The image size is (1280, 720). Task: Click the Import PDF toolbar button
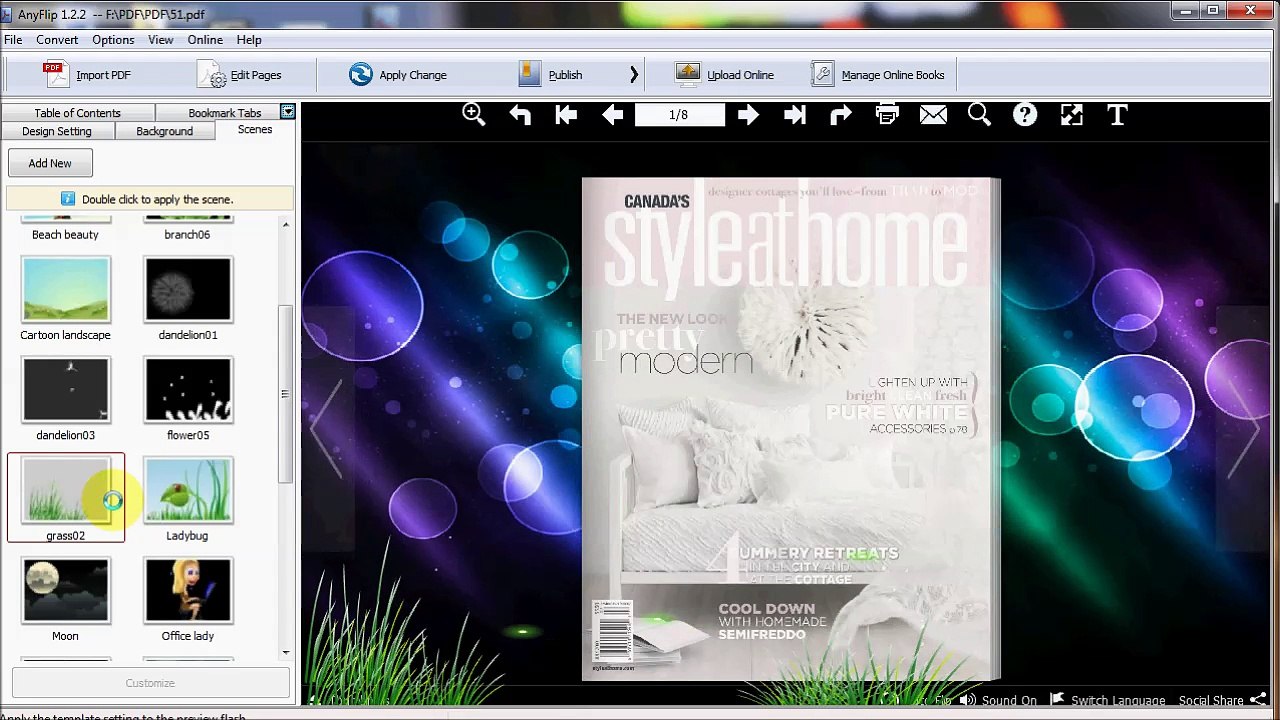(x=87, y=75)
